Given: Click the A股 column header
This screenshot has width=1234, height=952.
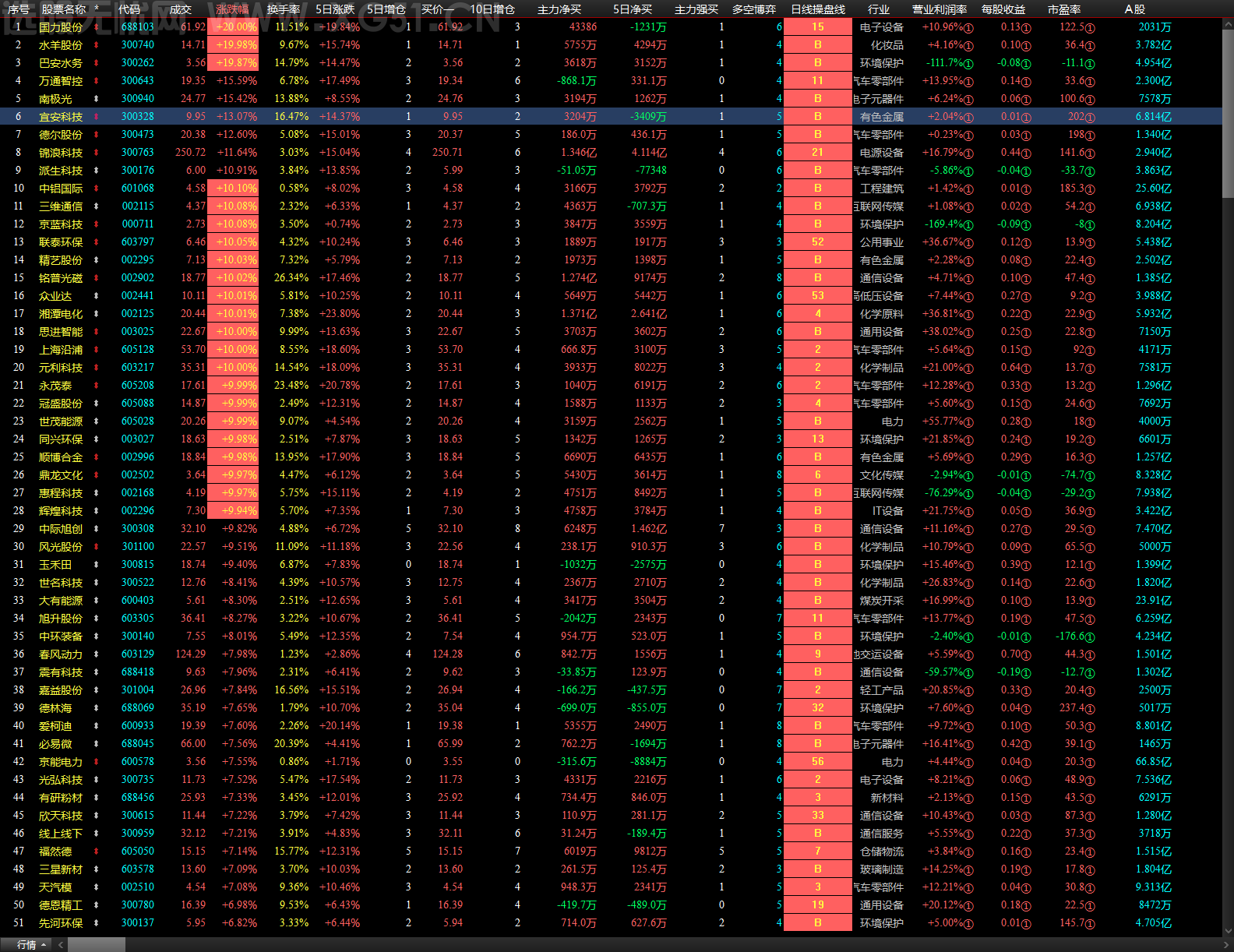Looking at the screenshot, I should point(1135,9).
